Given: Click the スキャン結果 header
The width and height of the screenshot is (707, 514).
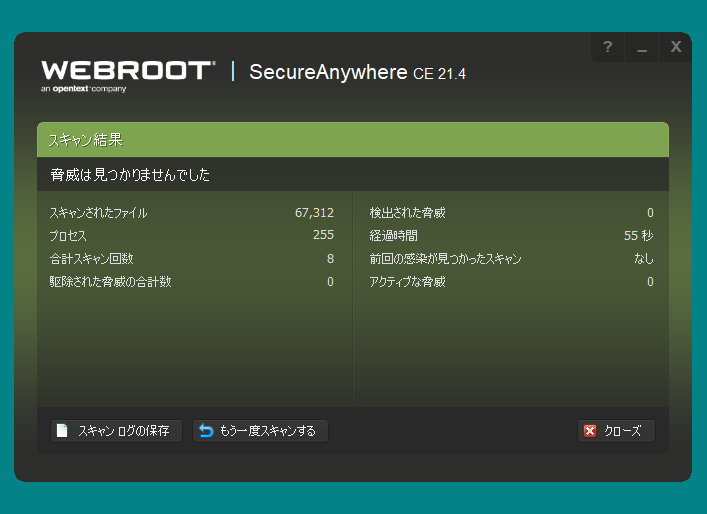Looking at the screenshot, I should [x=86, y=140].
